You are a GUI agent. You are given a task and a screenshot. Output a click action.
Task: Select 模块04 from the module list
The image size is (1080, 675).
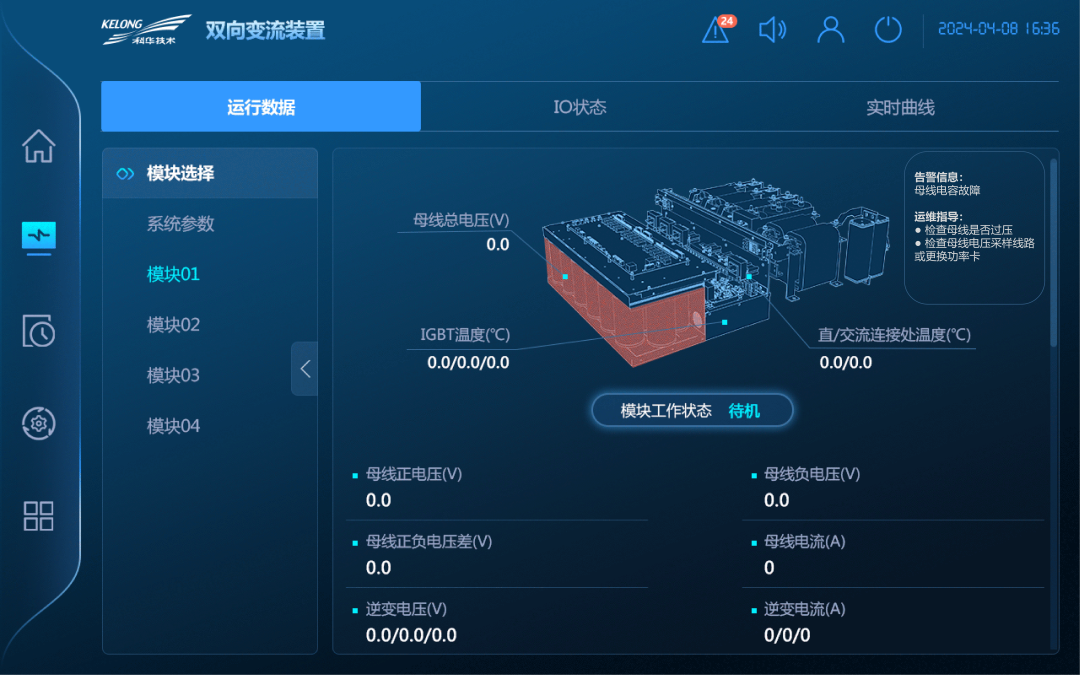pos(174,426)
